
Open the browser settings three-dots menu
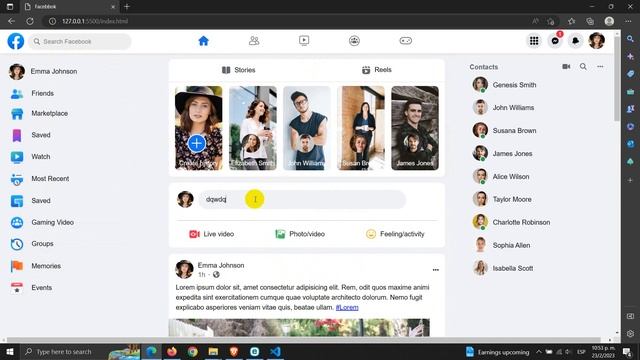tap(628, 21)
